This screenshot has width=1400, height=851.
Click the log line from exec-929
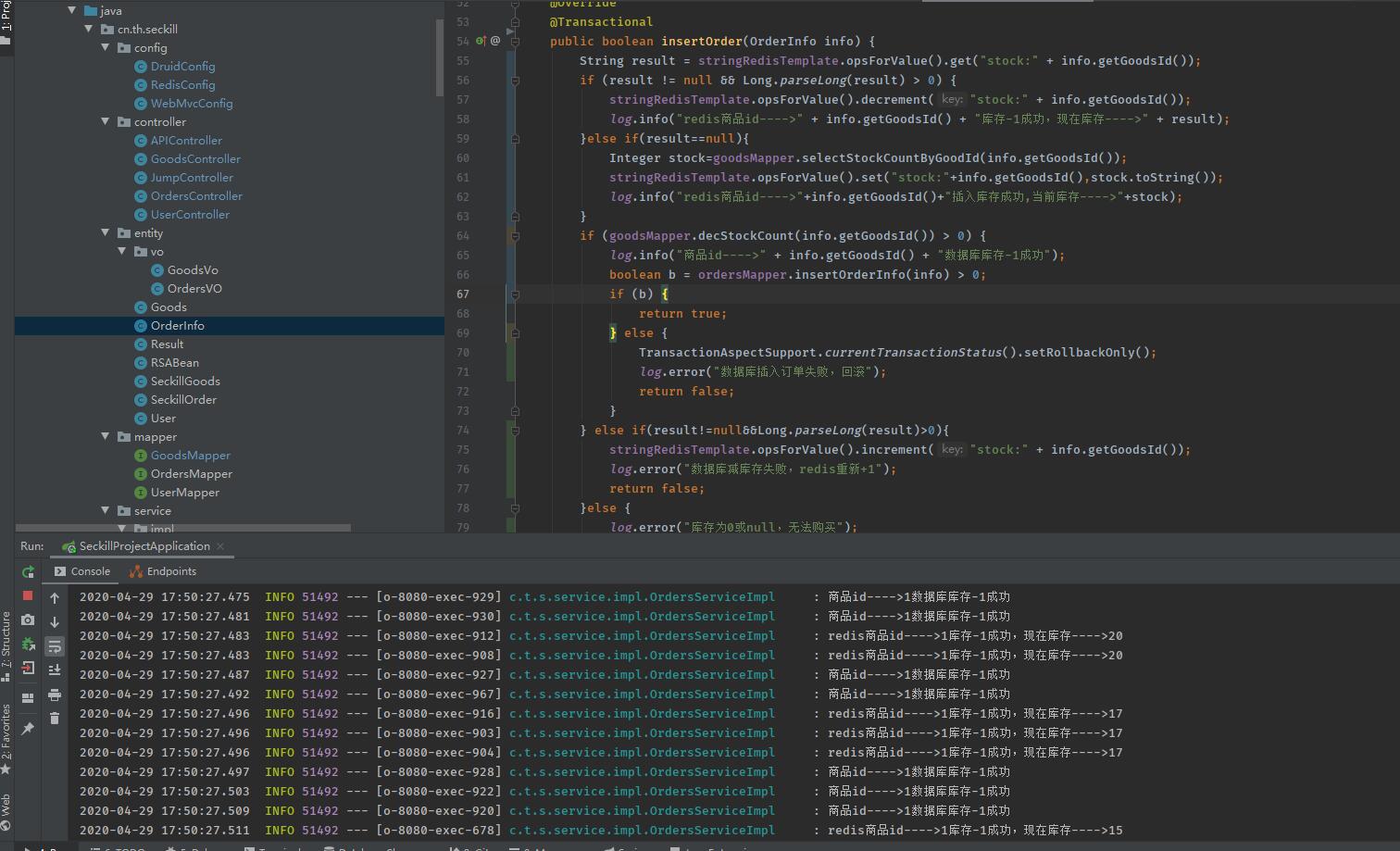pos(544,596)
